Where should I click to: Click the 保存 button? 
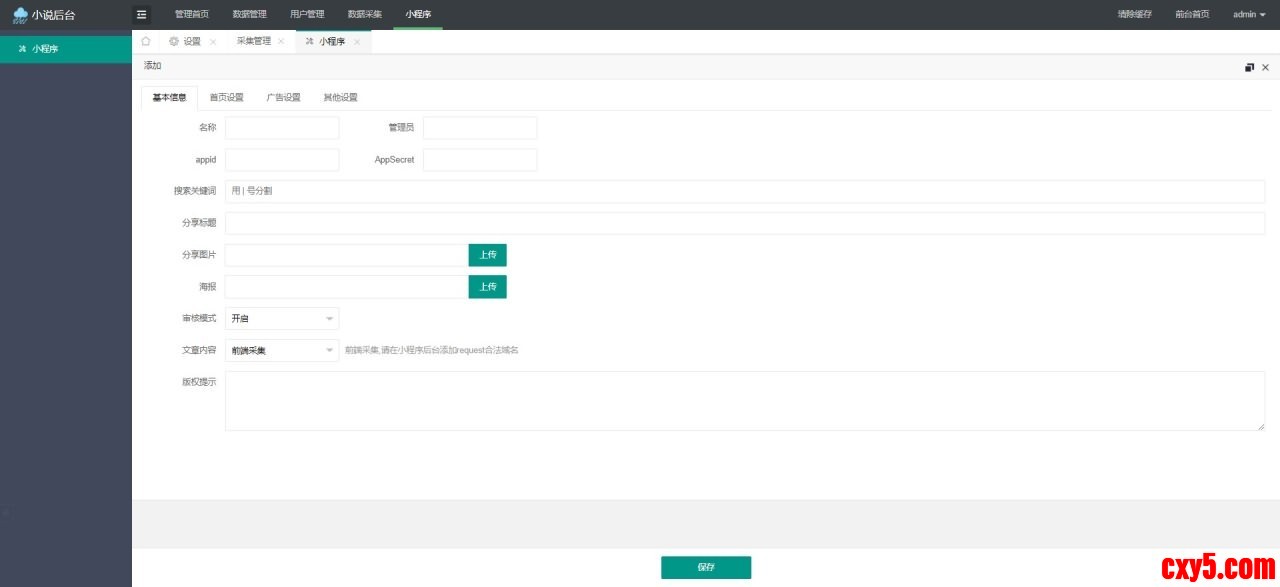pos(706,568)
